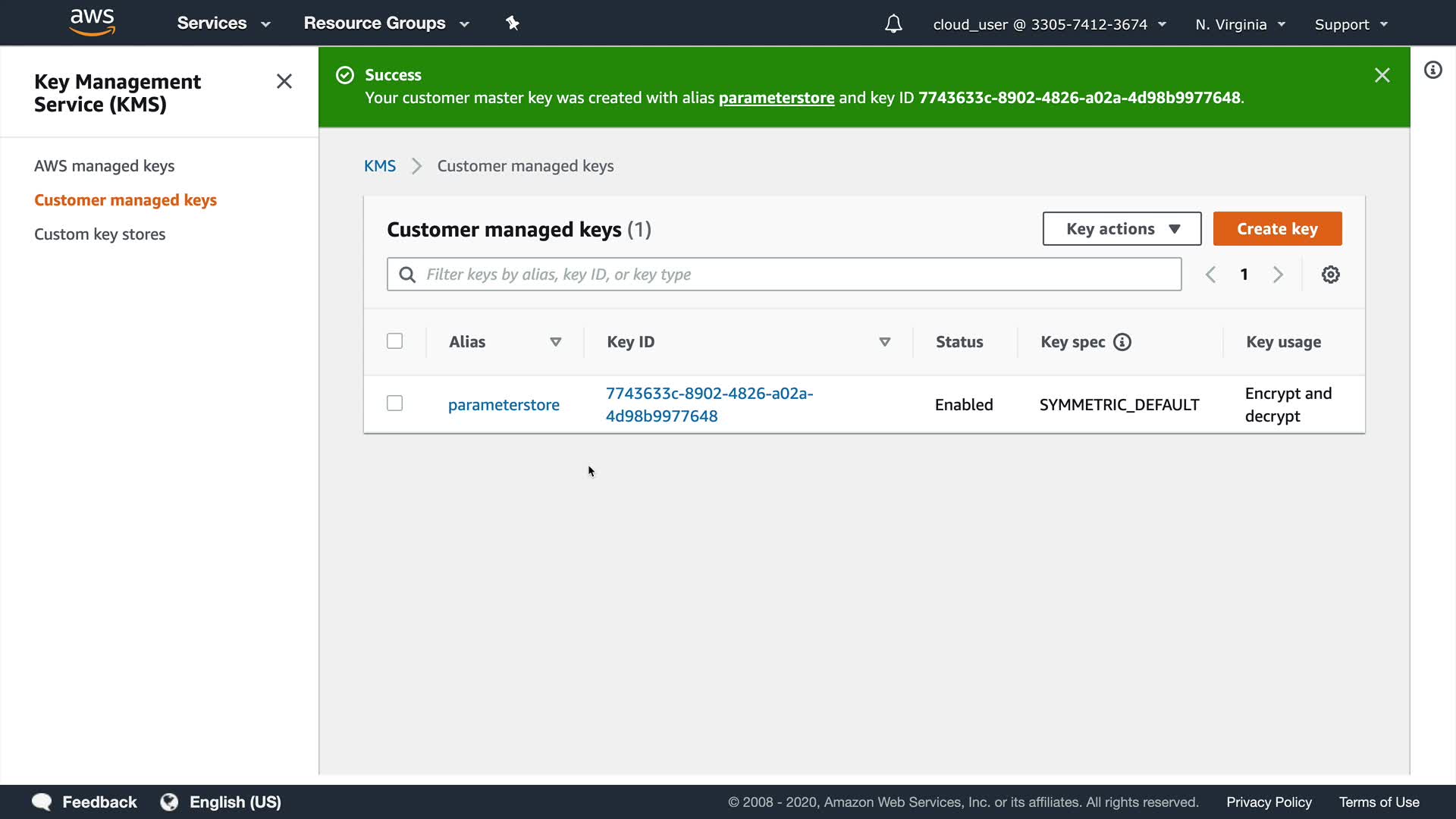Open AWS managed keys in sidebar
This screenshot has height=819, width=1456.
pyautogui.click(x=104, y=166)
